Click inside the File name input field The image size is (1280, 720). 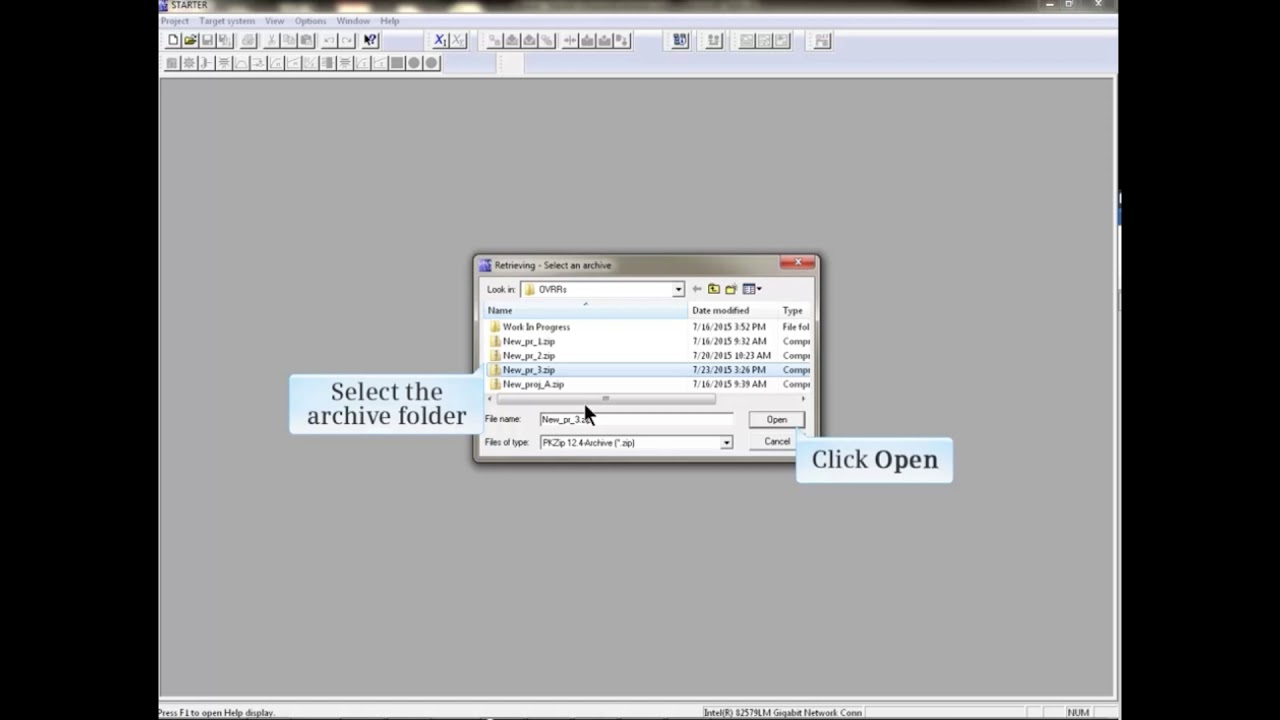tap(636, 420)
